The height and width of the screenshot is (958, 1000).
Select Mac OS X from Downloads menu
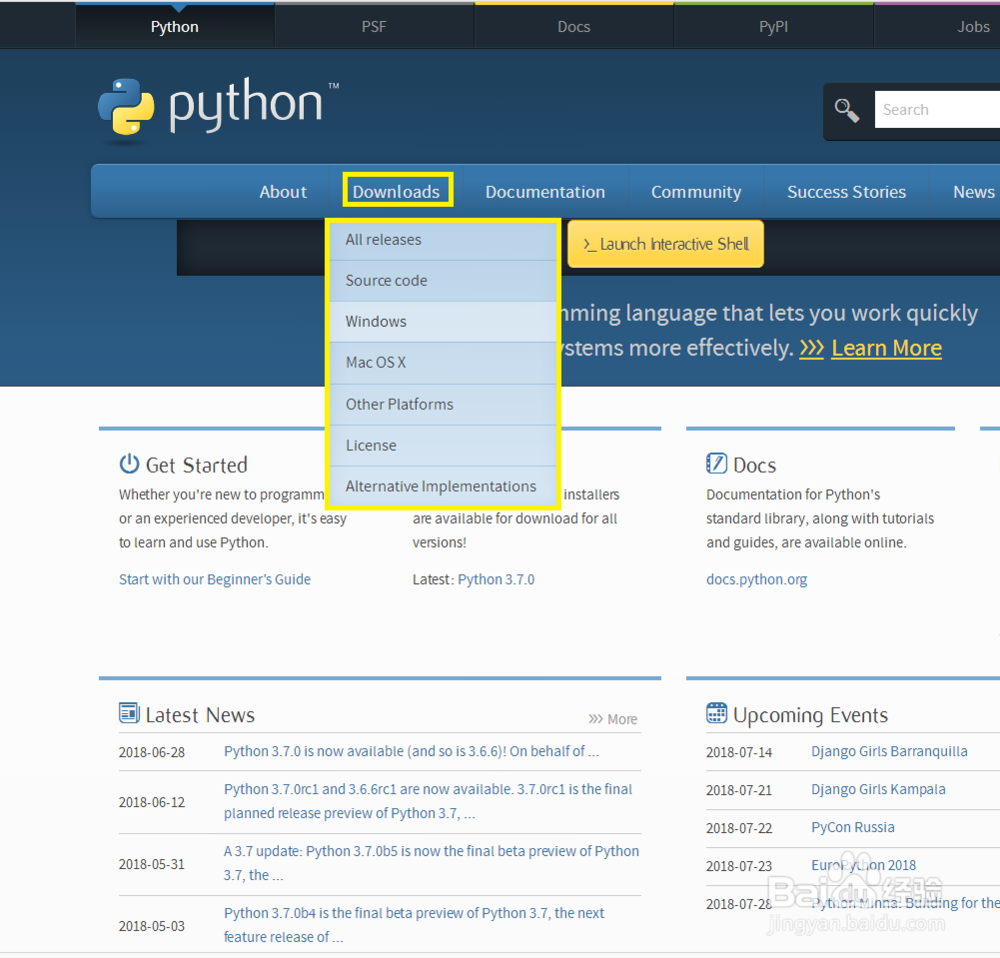(443, 362)
